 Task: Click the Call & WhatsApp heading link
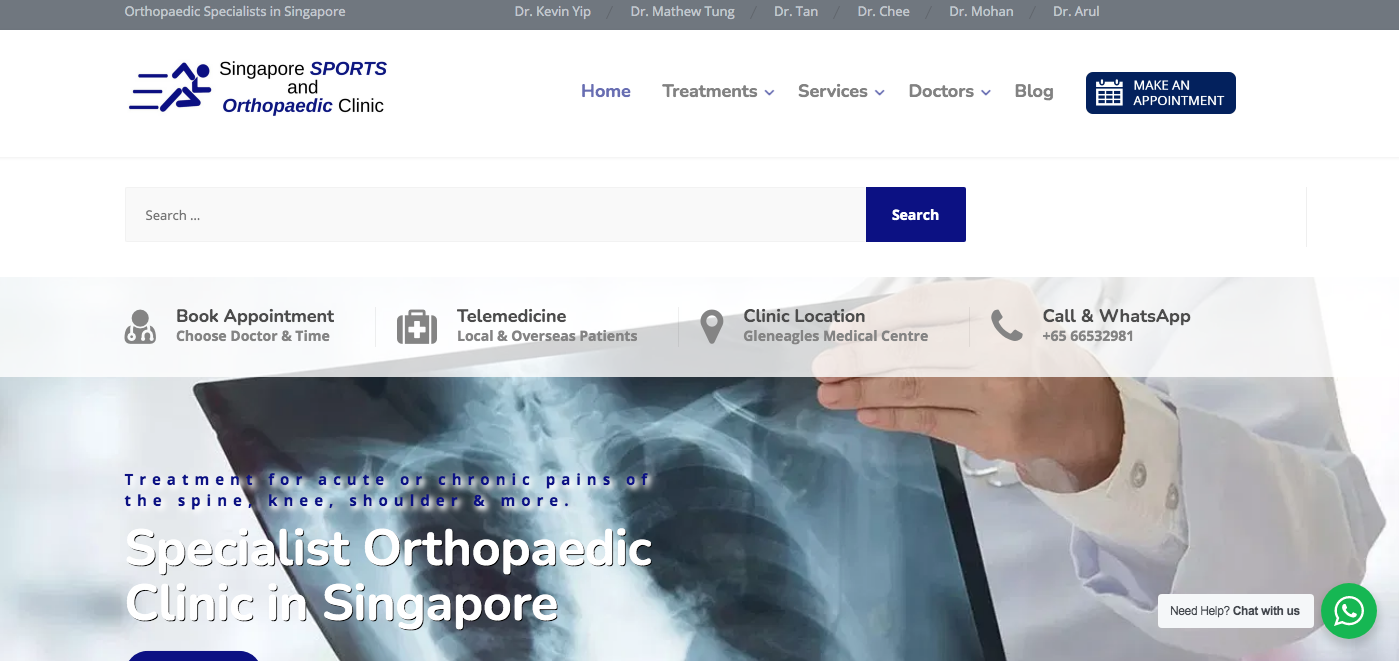(1116, 316)
